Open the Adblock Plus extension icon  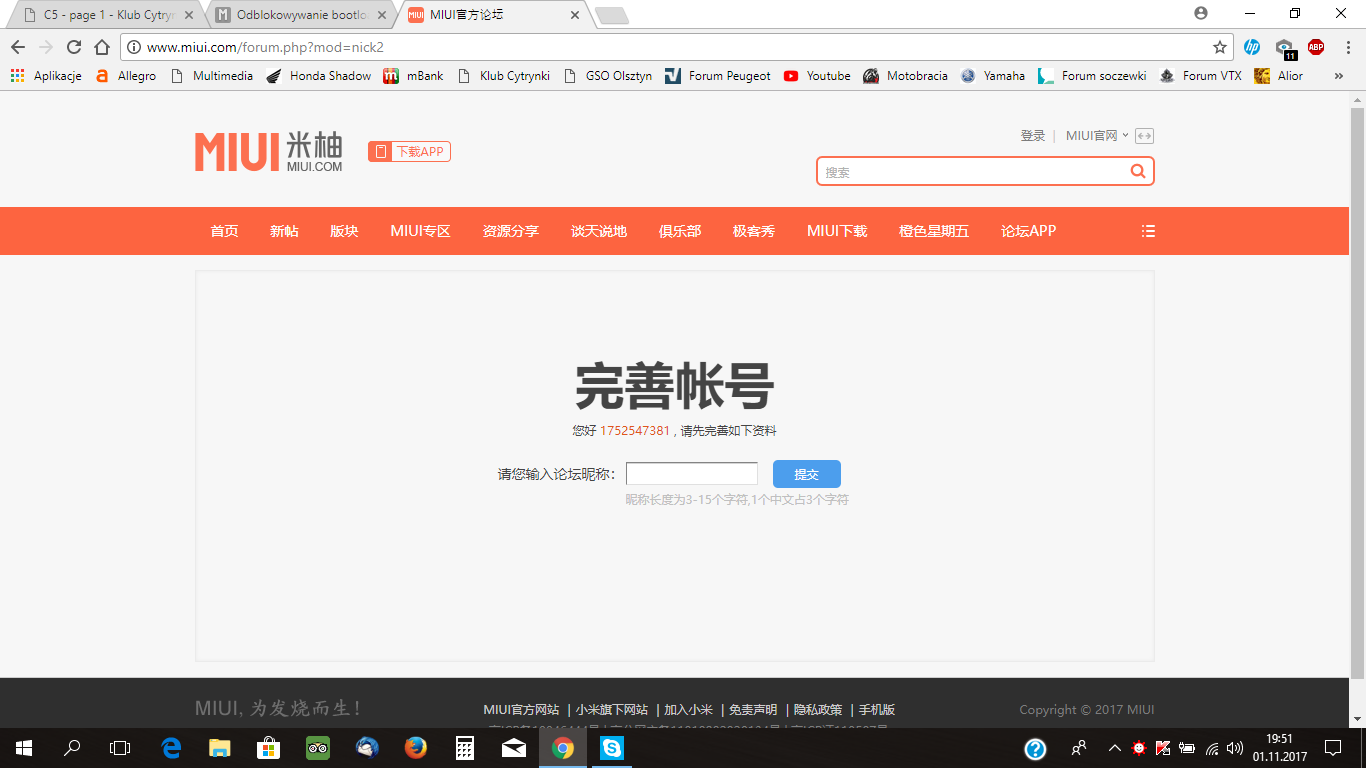pyautogui.click(x=1316, y=47)
